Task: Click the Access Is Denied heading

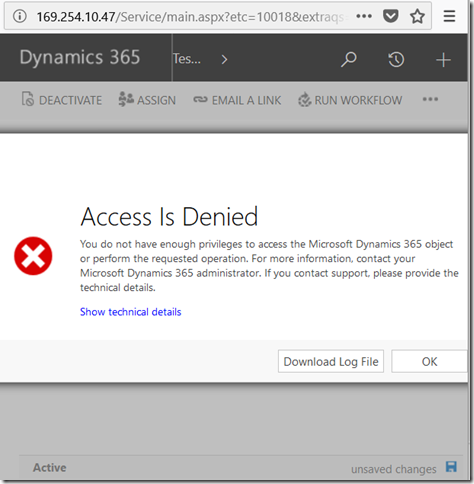Action: tap(169, 217)
